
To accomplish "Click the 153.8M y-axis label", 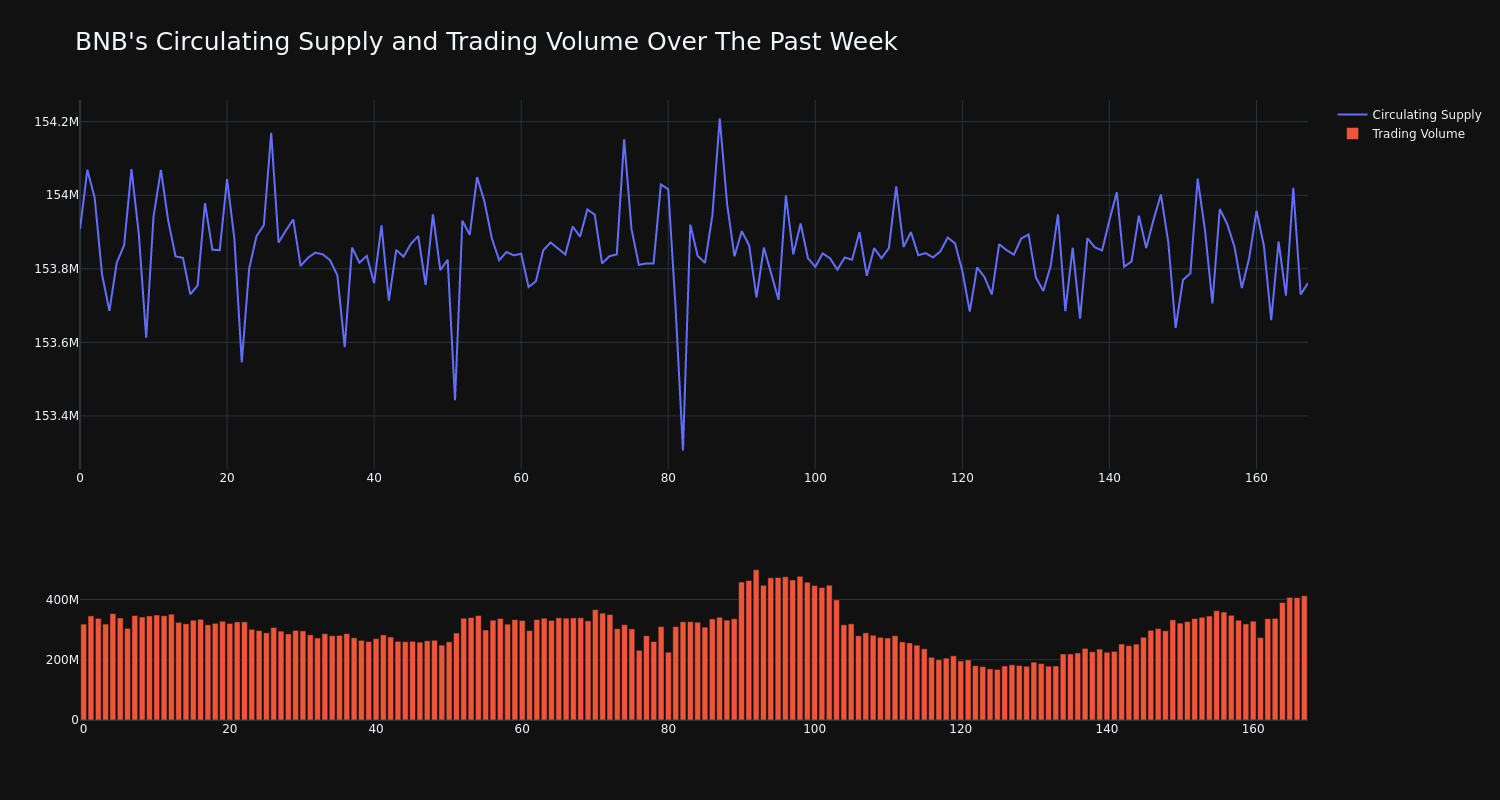I will pos(56,269).
